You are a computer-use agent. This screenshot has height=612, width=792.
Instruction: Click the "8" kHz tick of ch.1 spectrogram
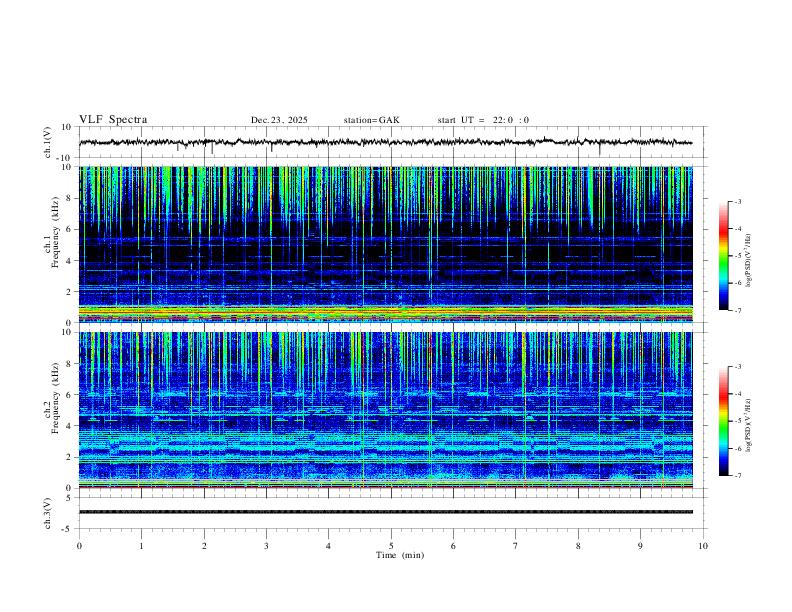70,198
